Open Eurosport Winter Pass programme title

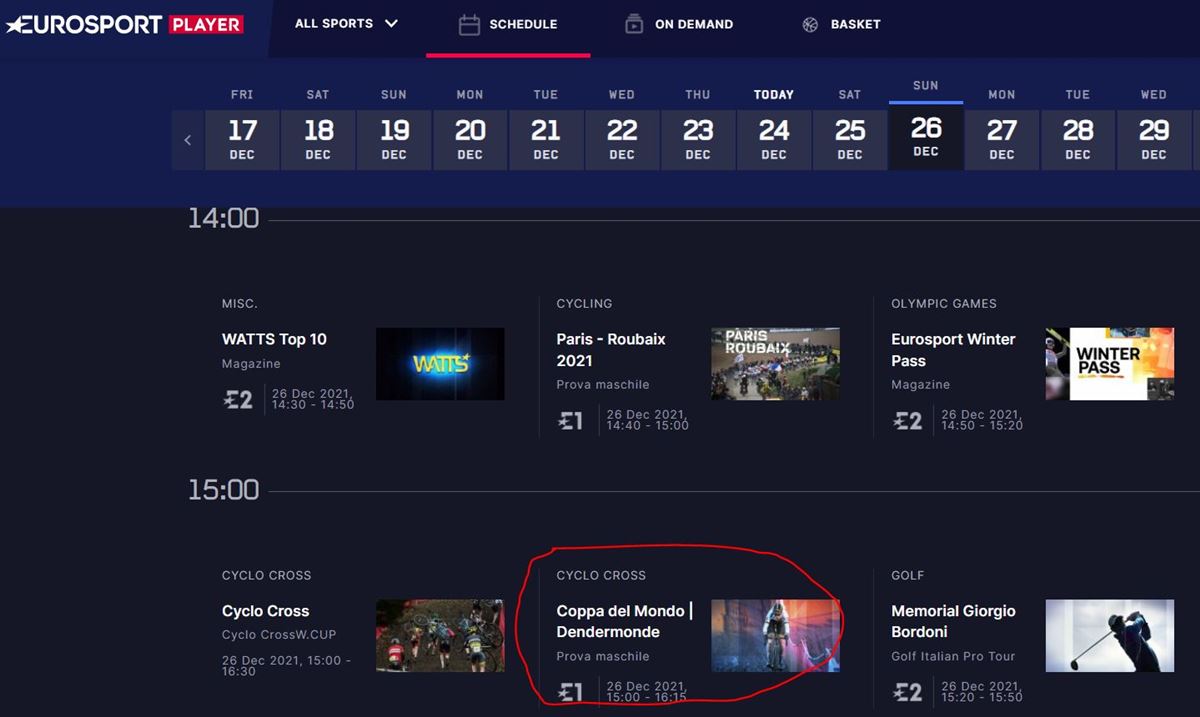953,350
